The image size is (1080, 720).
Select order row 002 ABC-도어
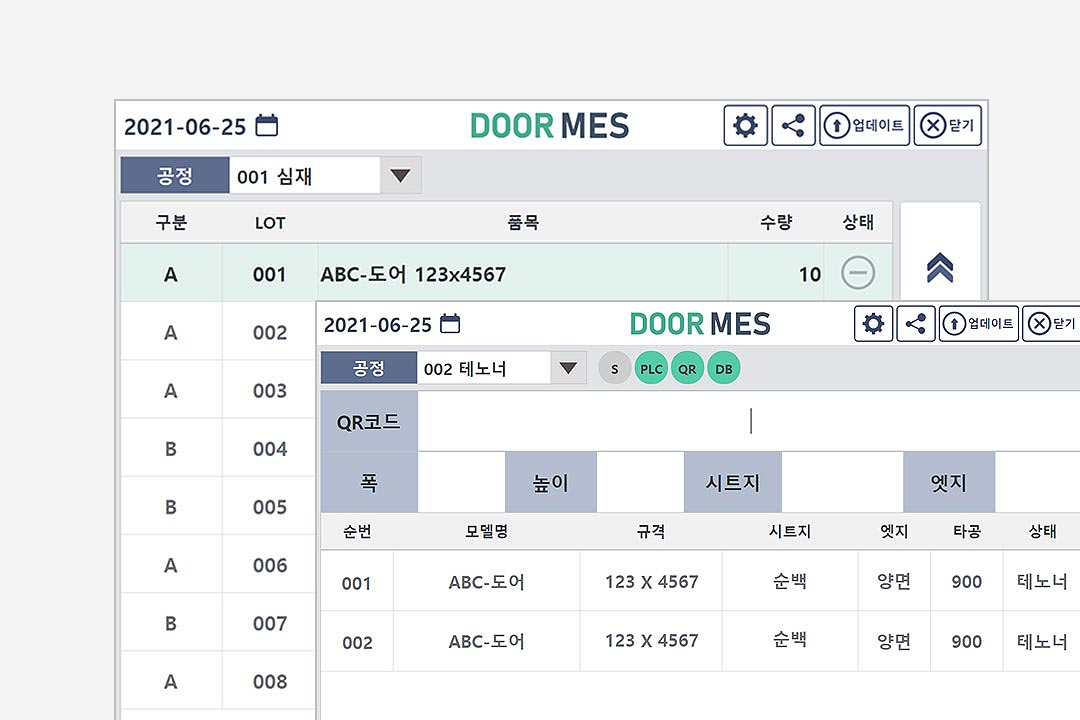point(700,641)
